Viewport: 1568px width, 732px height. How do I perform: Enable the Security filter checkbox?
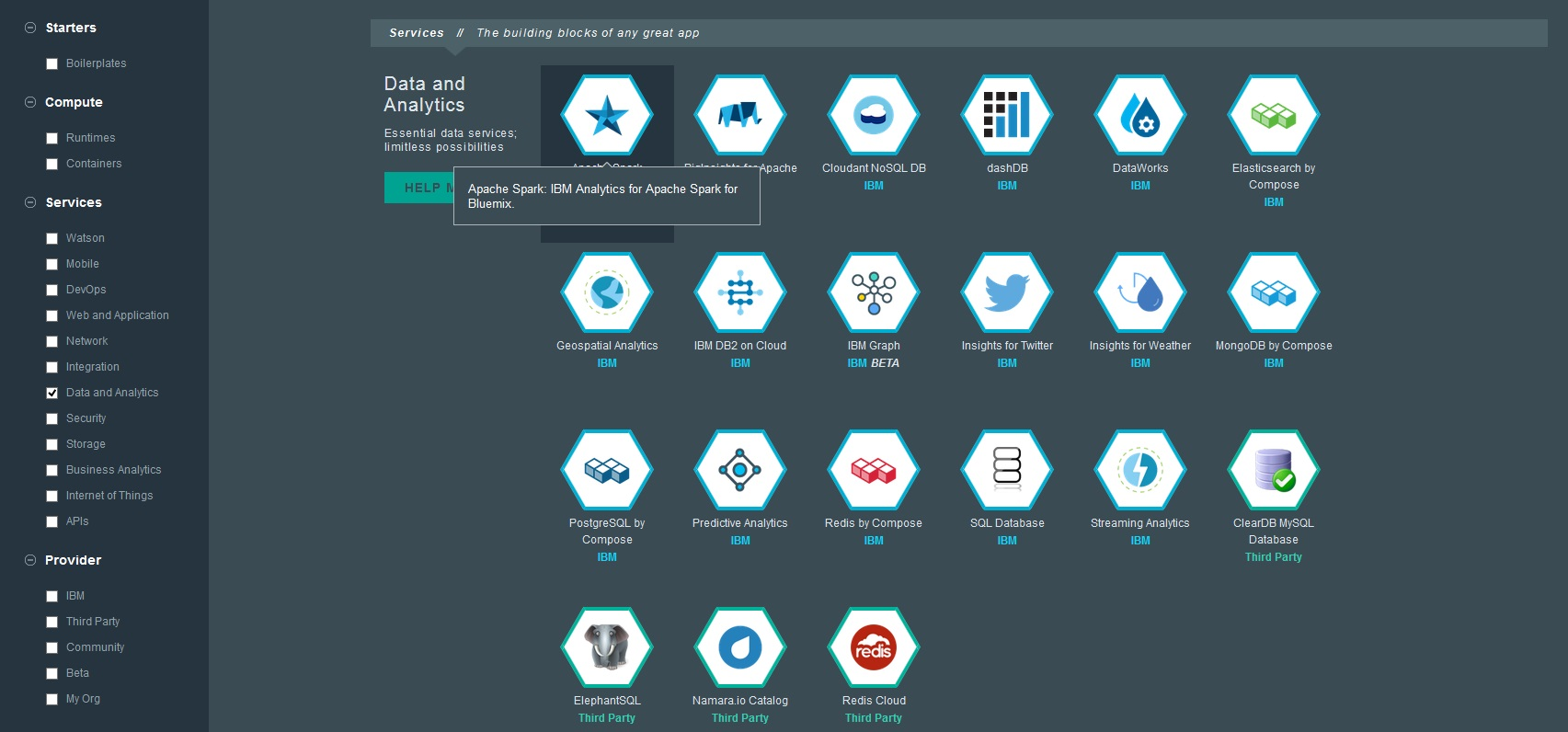pos(52,419)
